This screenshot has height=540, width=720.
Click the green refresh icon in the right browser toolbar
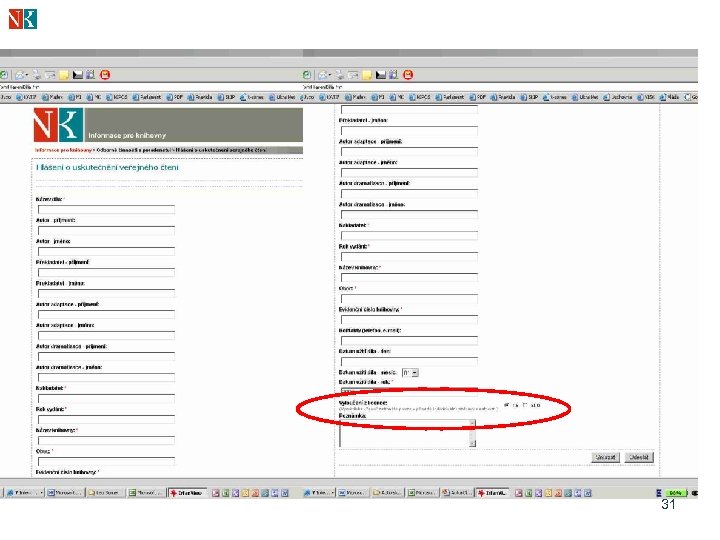(307, 75)
